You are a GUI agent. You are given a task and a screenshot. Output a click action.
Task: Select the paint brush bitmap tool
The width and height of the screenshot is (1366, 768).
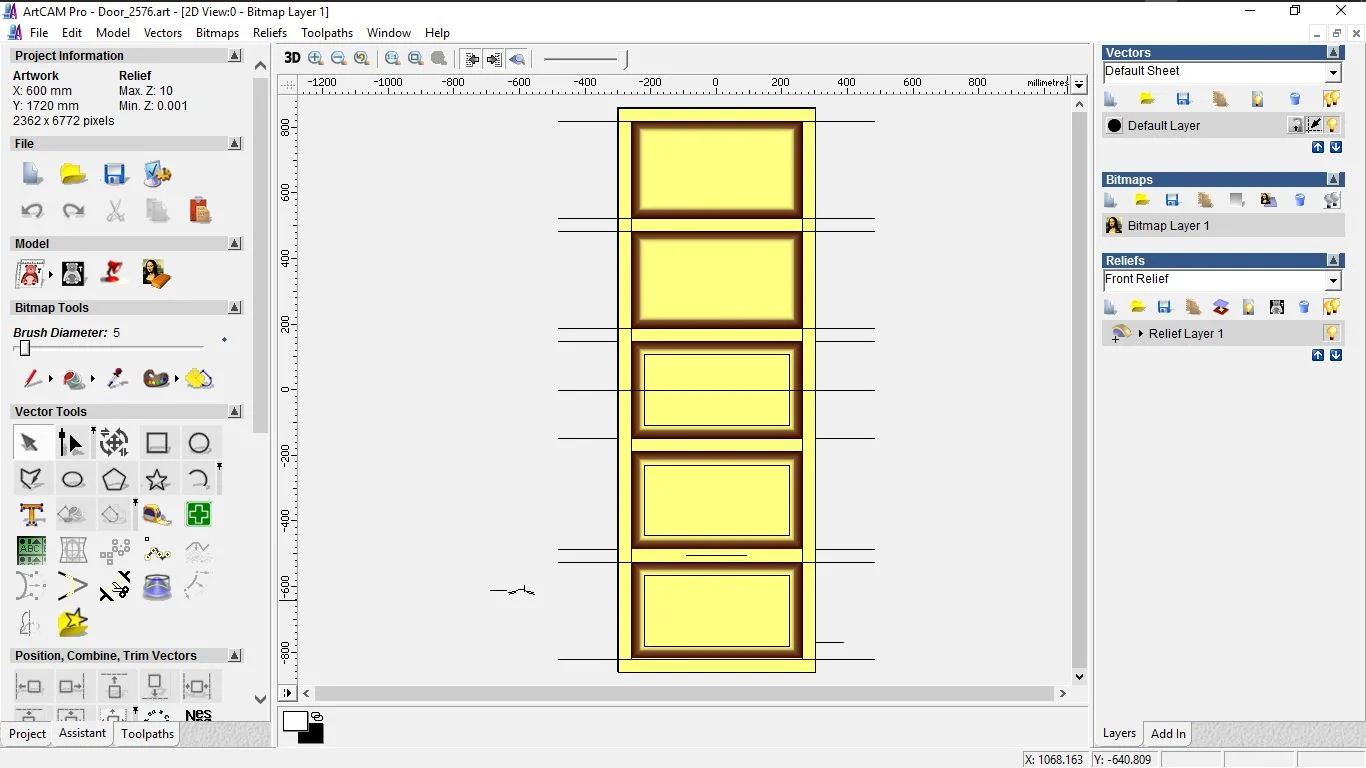coord(32,379)
